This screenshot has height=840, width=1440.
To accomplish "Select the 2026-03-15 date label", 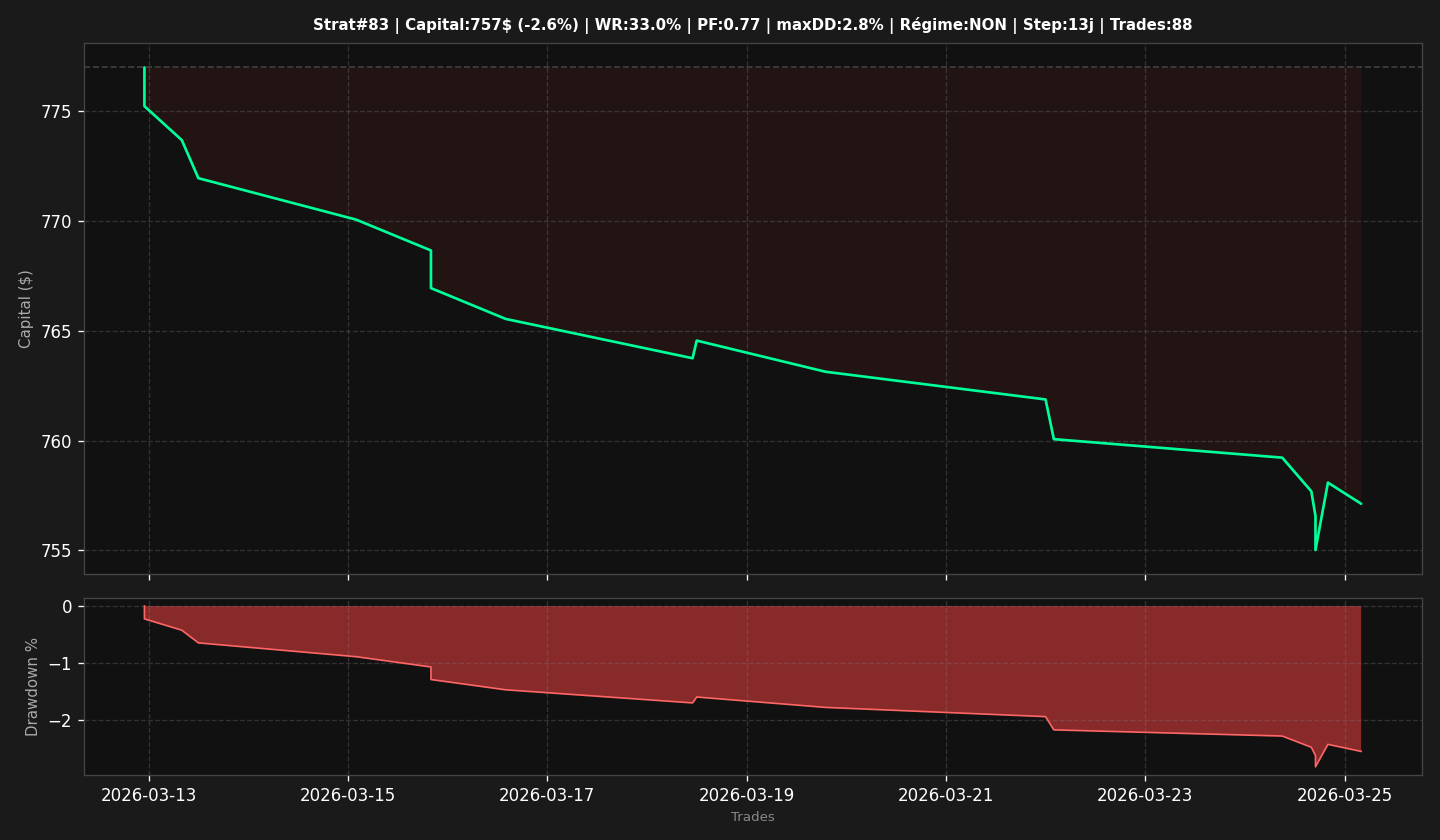I will pyautogui.click(x=348, y=795).
